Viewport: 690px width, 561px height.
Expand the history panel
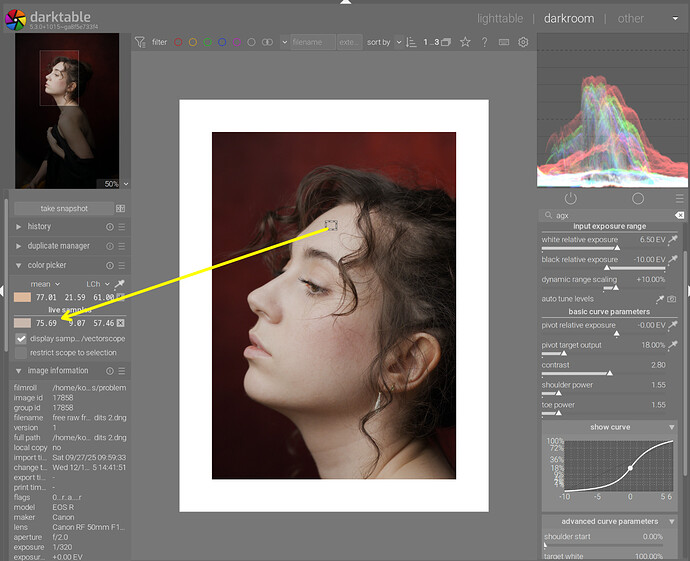40,227
